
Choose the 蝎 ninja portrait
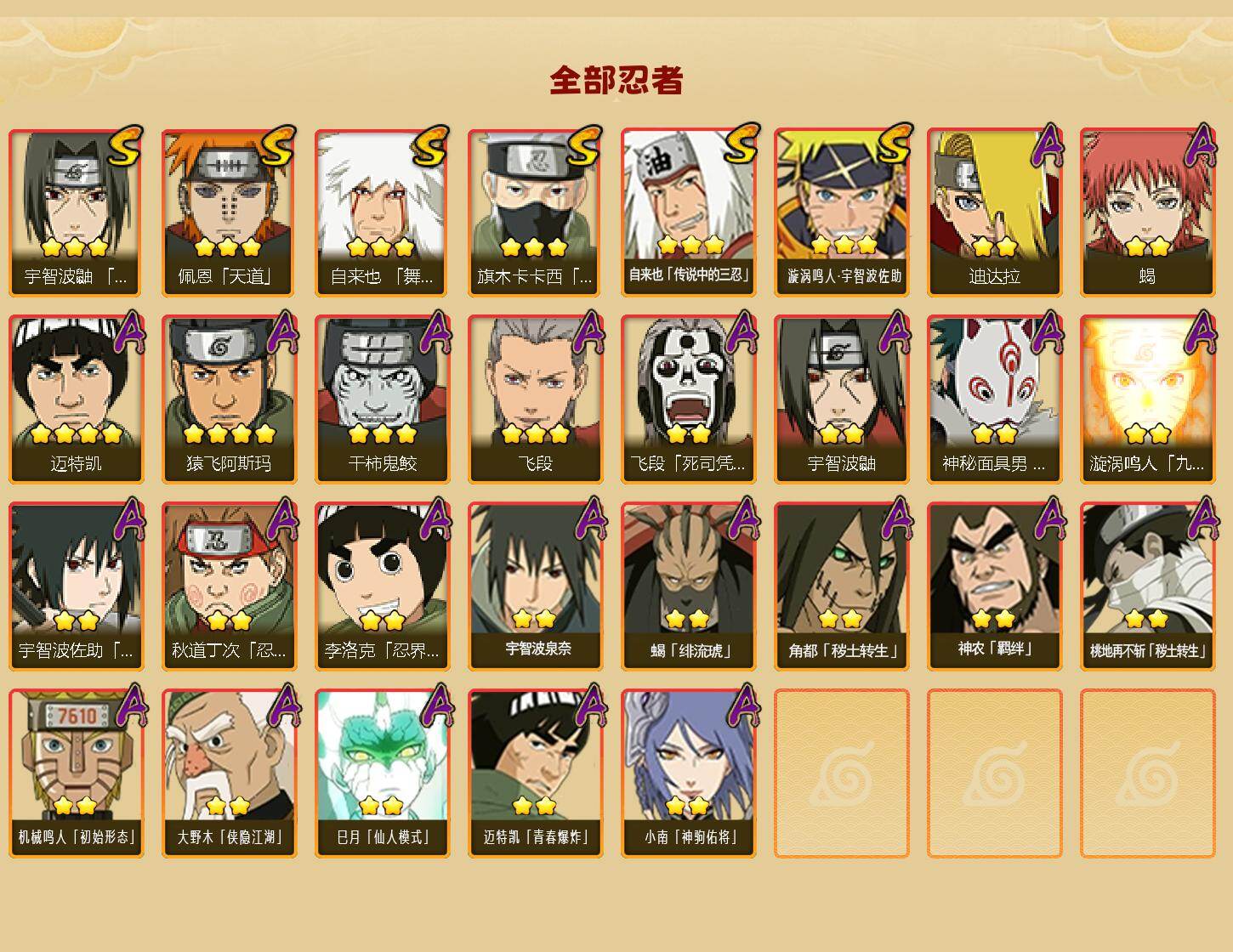pos(1147,212)
